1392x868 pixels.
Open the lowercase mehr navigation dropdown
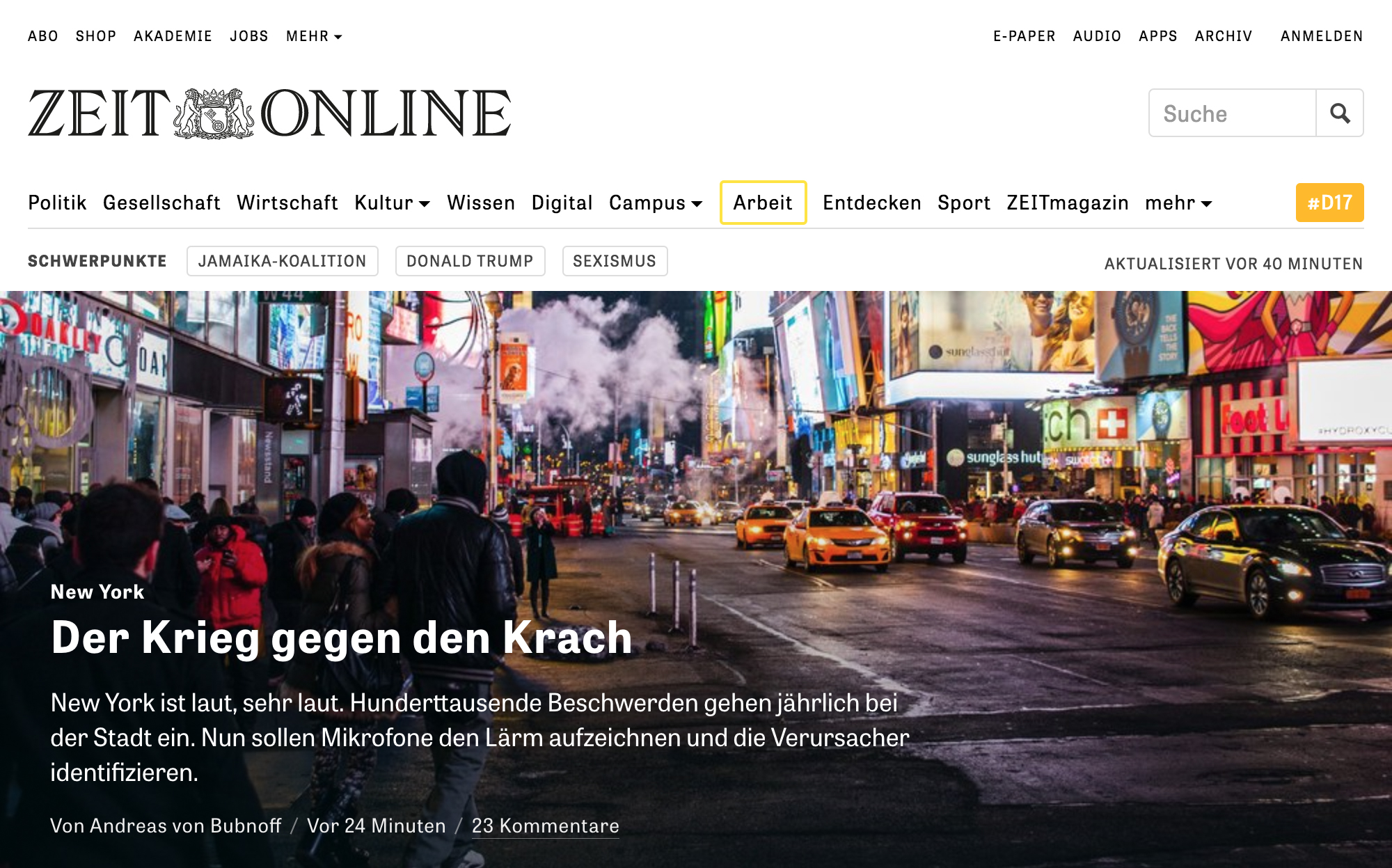click(x=1178, y=203)
